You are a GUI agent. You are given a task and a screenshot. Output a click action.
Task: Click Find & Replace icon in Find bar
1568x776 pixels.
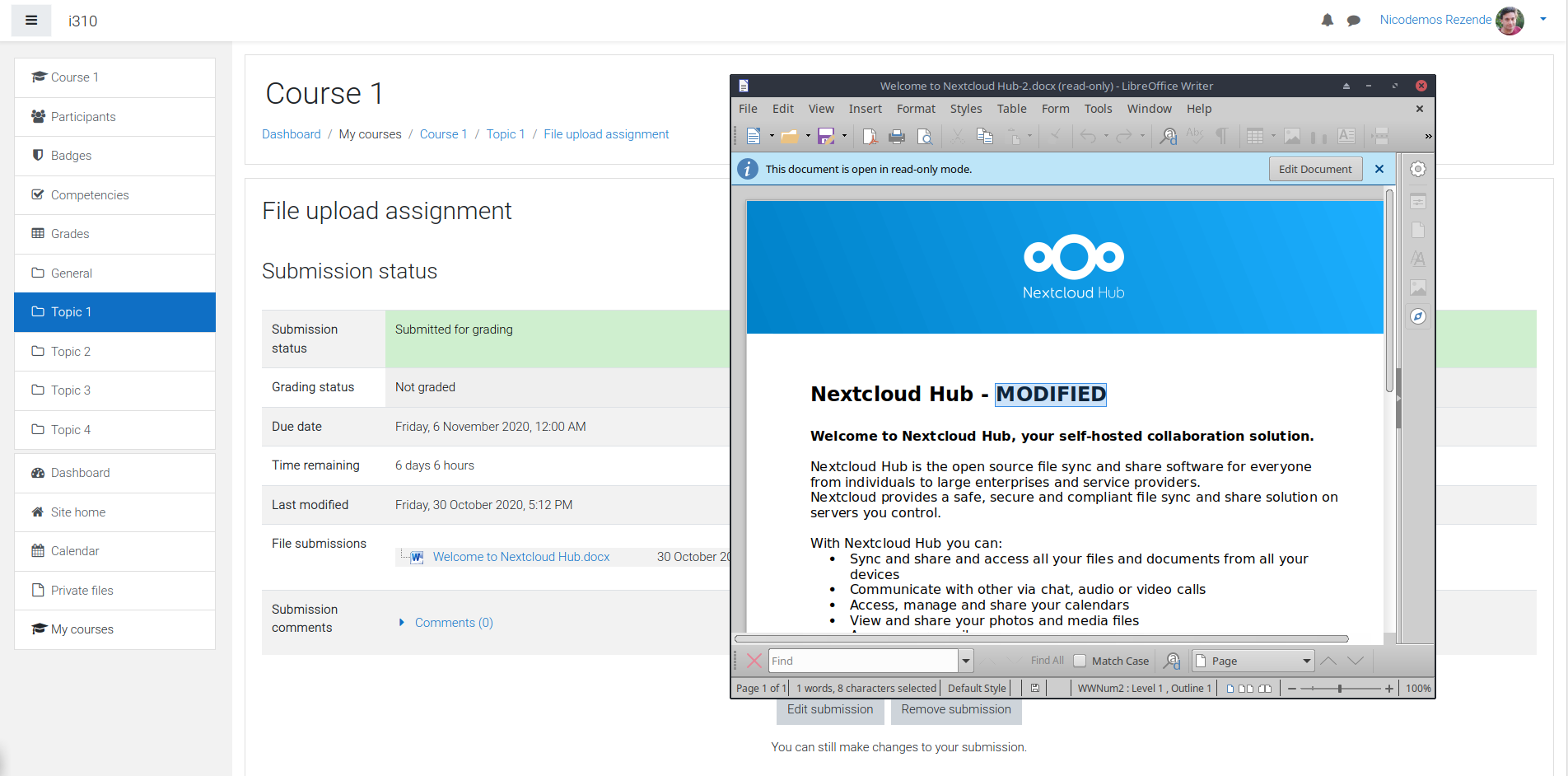click(x=1173, y=661)
